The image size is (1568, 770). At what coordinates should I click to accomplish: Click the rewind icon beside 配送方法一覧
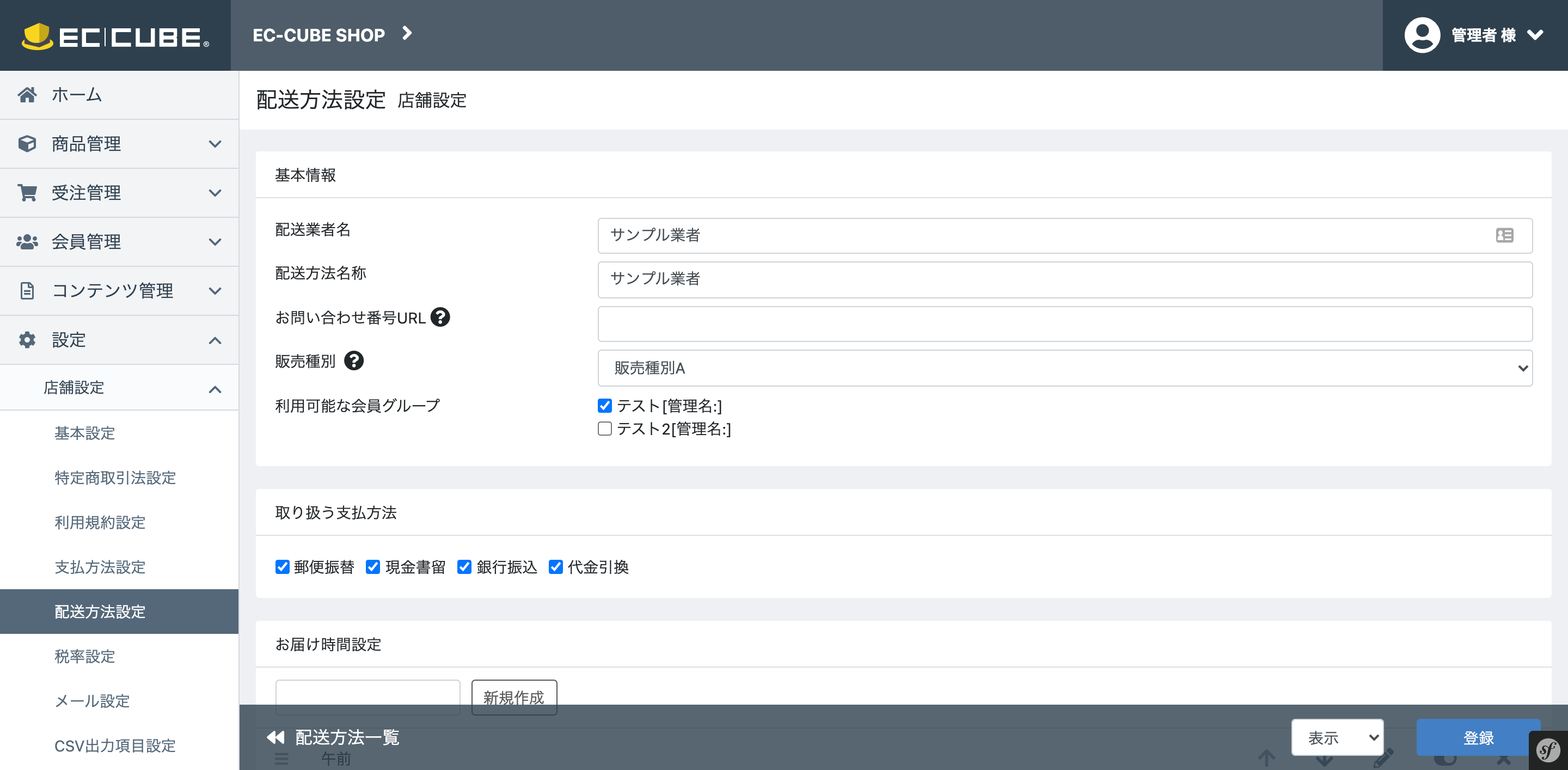(275, 737)
